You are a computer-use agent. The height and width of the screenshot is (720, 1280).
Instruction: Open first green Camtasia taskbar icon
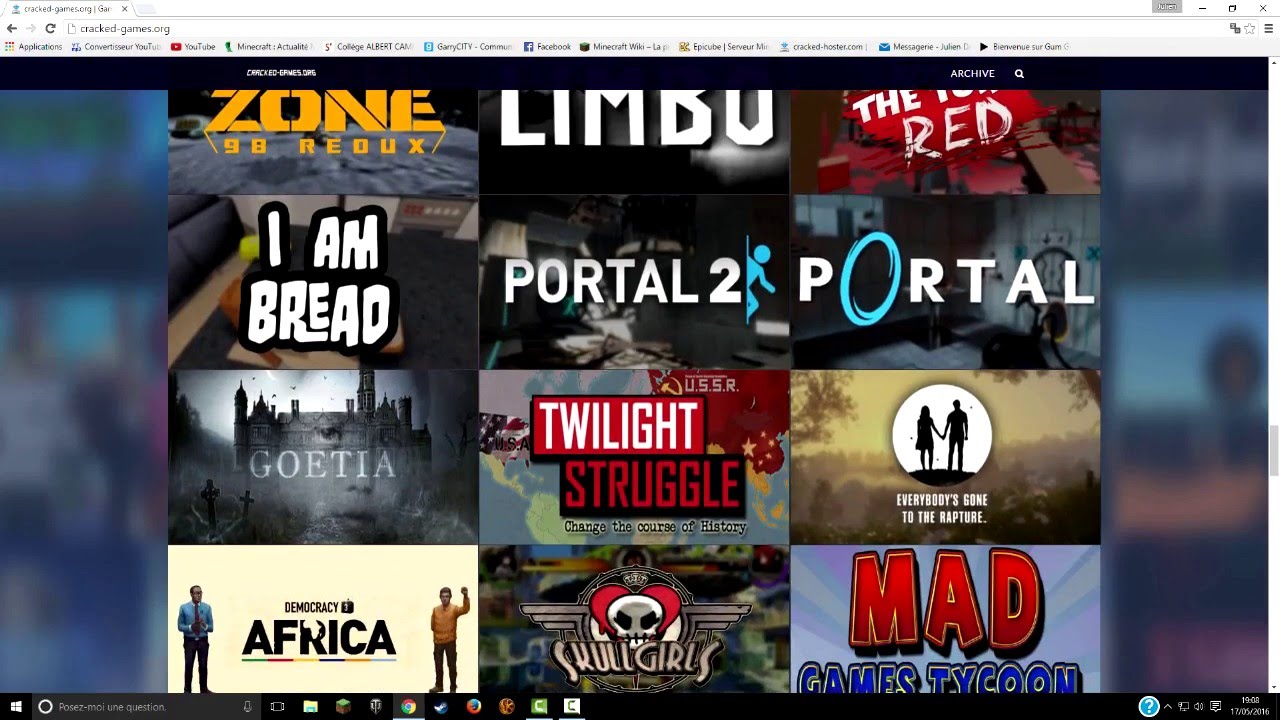coord(539,706)
